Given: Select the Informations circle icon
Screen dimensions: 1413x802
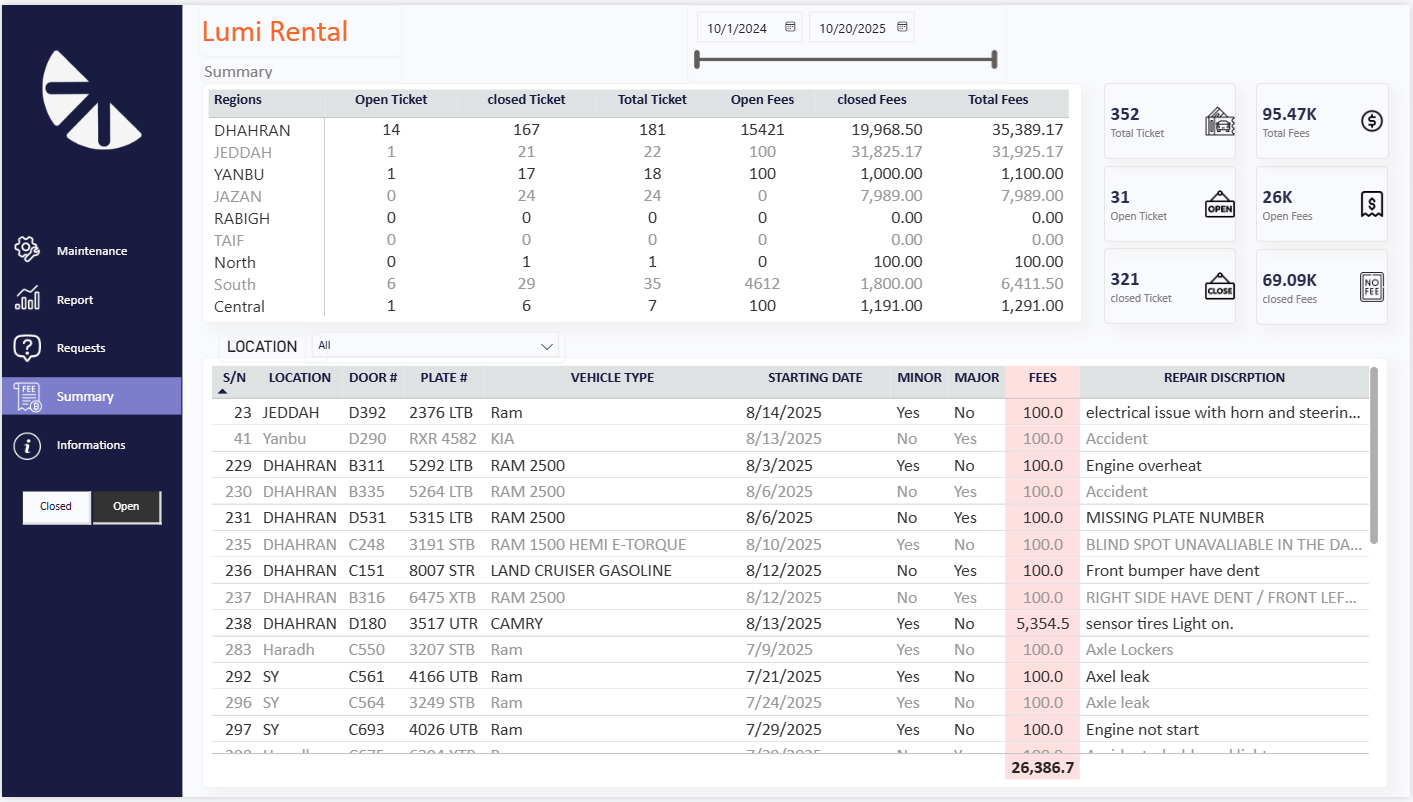Looking at the screenshot, I should (27, 446).
